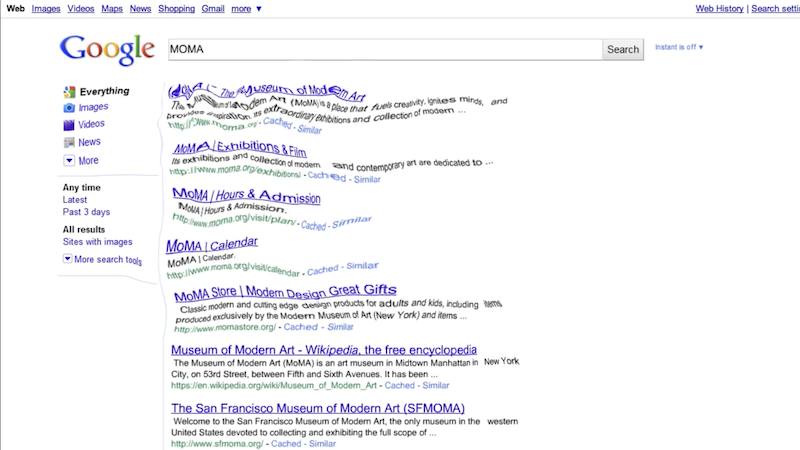
Task: Click the 'All results' filter
Action: tap(84, 230)
